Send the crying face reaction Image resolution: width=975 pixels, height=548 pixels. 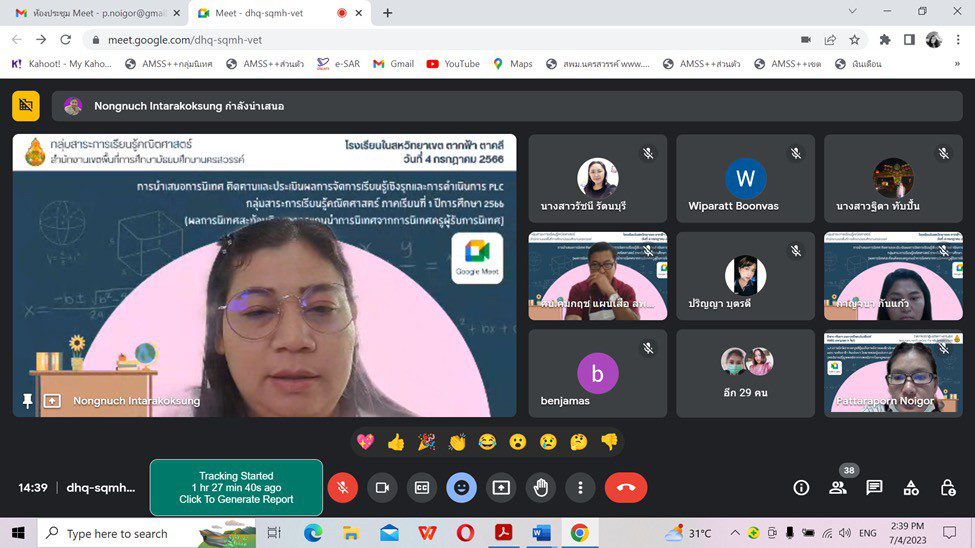click(548, 442)
